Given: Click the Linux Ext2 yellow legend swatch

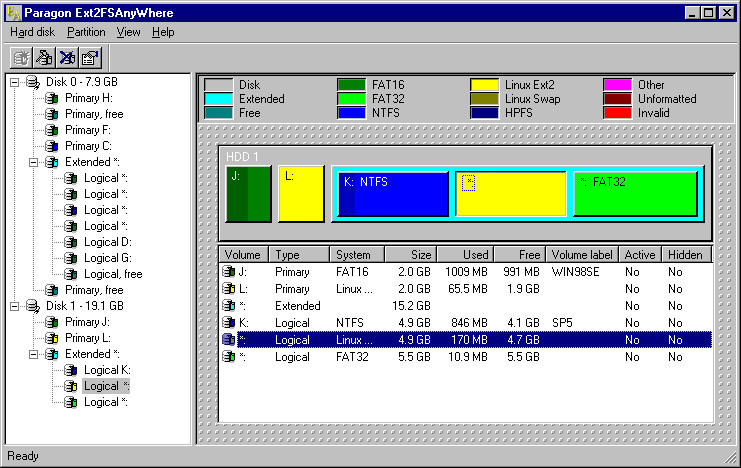Looking at the screenshot, I should pyautogui.click(x=484, y=85).
